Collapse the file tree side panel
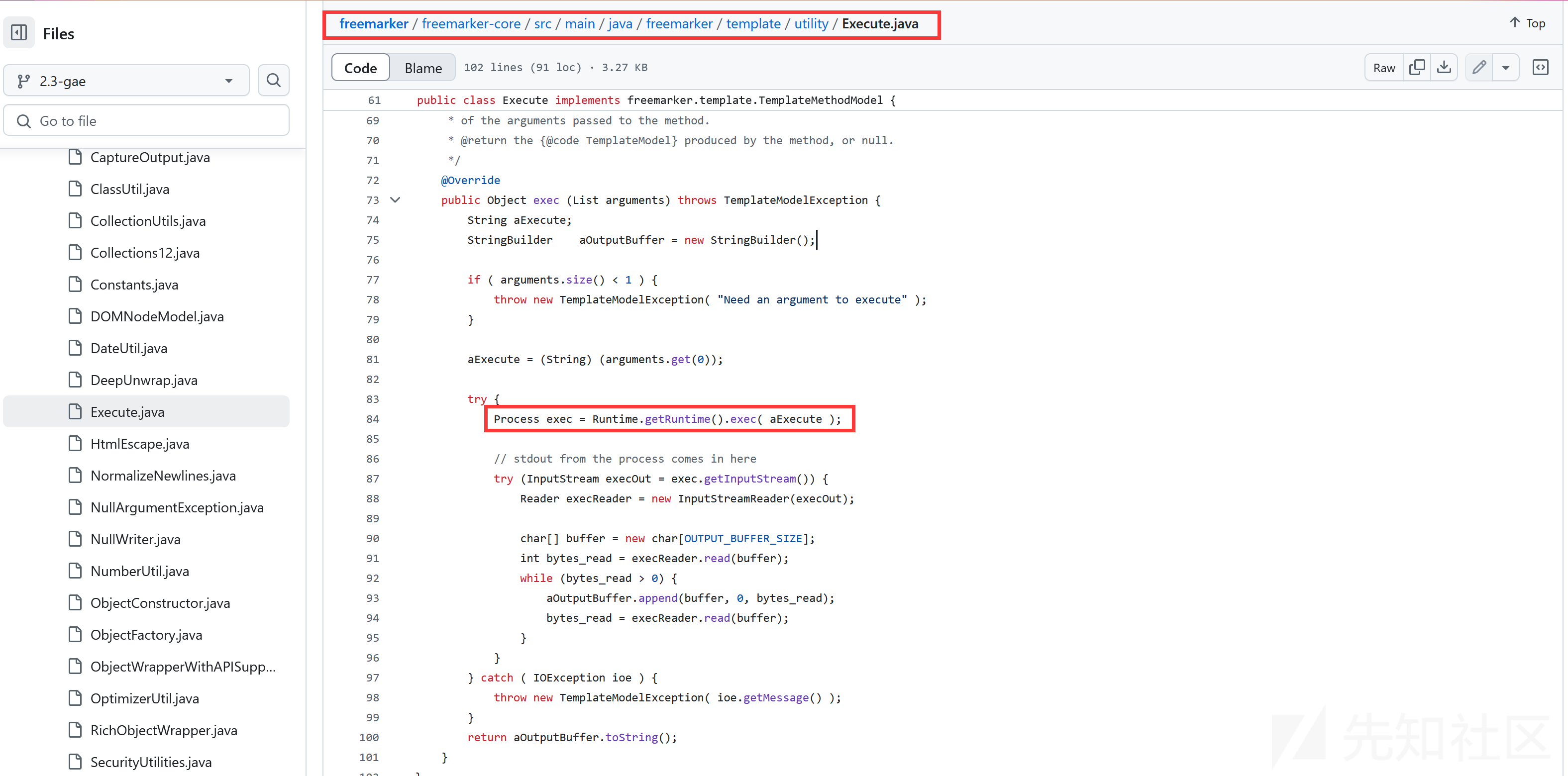 19,32
